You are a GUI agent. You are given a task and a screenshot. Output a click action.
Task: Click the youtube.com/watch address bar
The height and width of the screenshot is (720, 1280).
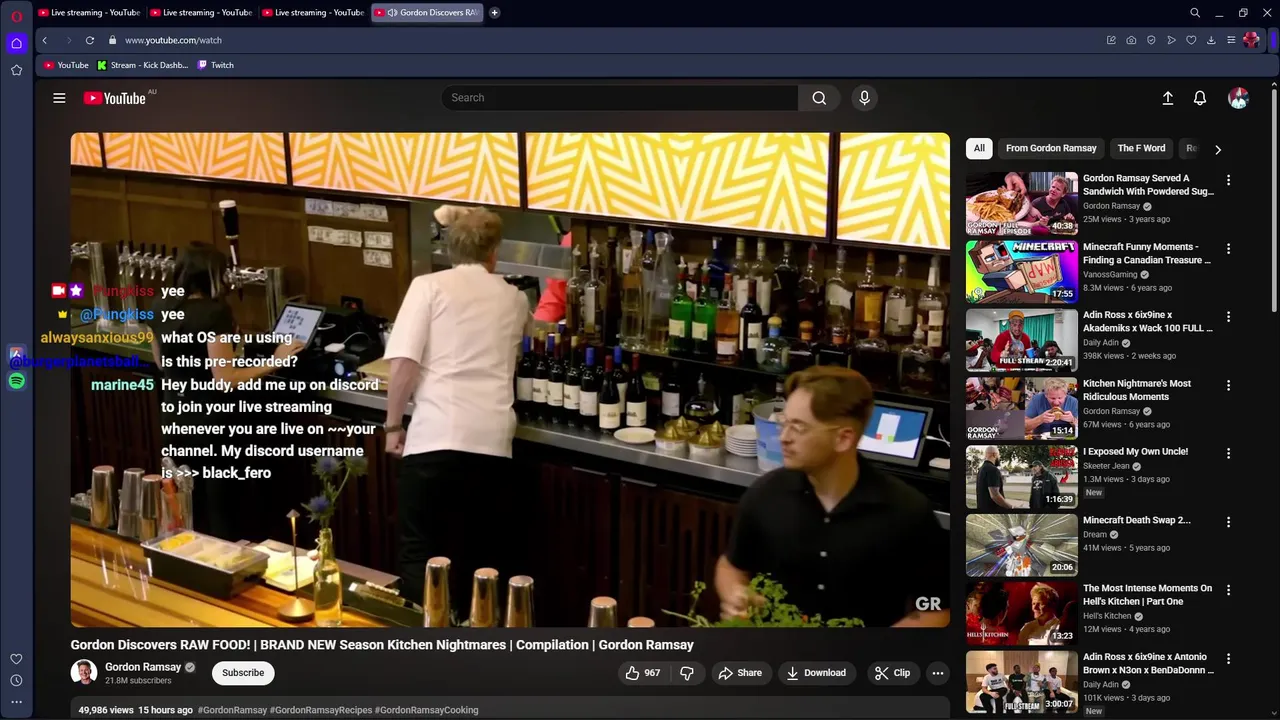[x=600, y=40]
